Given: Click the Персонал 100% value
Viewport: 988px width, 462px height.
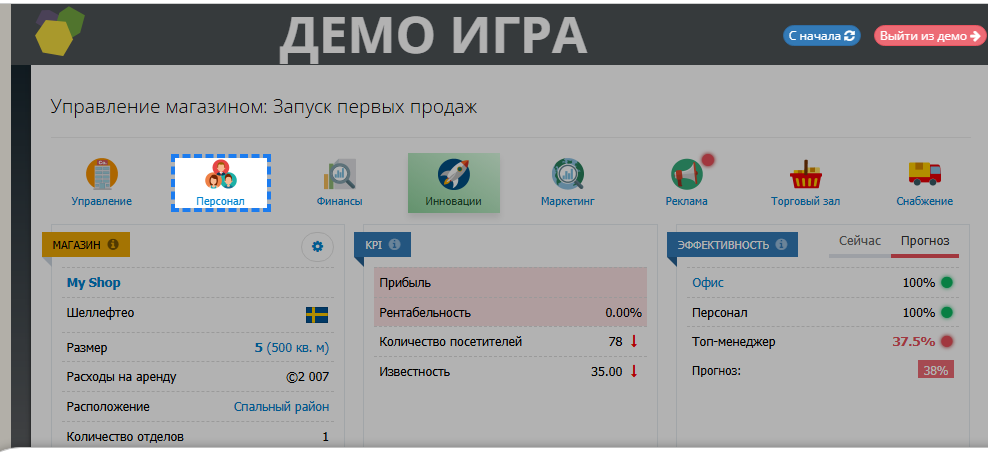Looking at the screenshot, I should point(919,313).
